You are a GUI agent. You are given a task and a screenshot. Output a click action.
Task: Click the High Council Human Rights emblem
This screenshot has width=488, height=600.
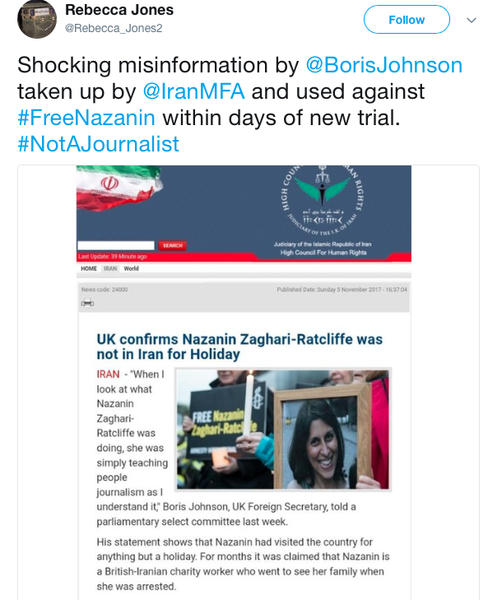coord(323,198)
